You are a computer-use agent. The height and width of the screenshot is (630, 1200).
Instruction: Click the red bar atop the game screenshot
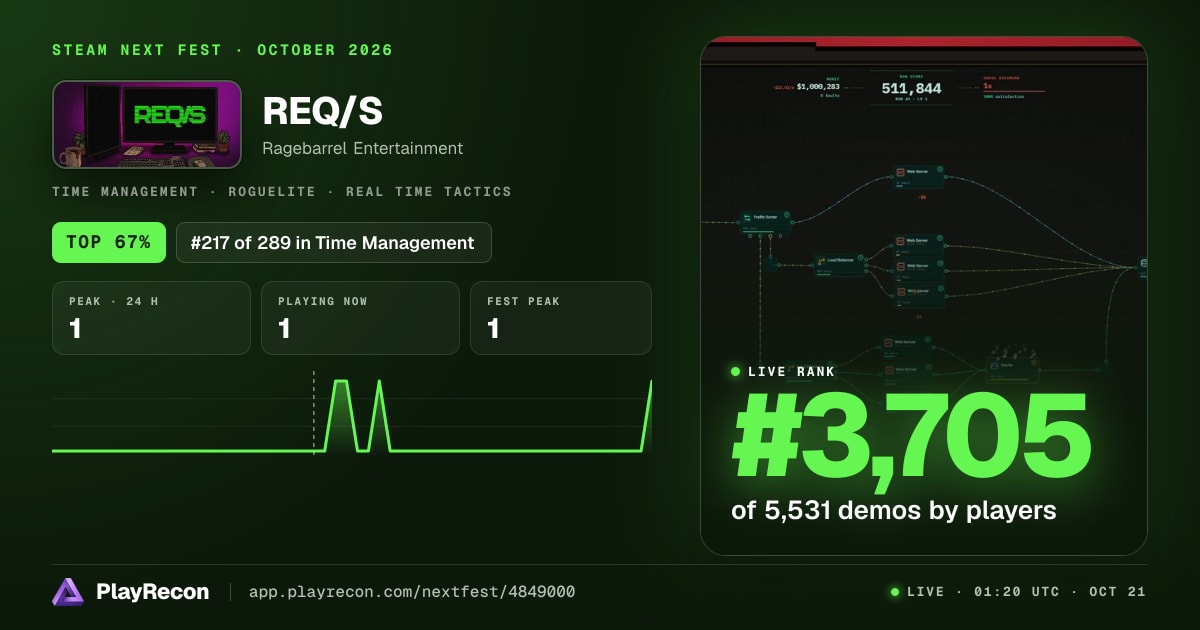tap(924, 42)
